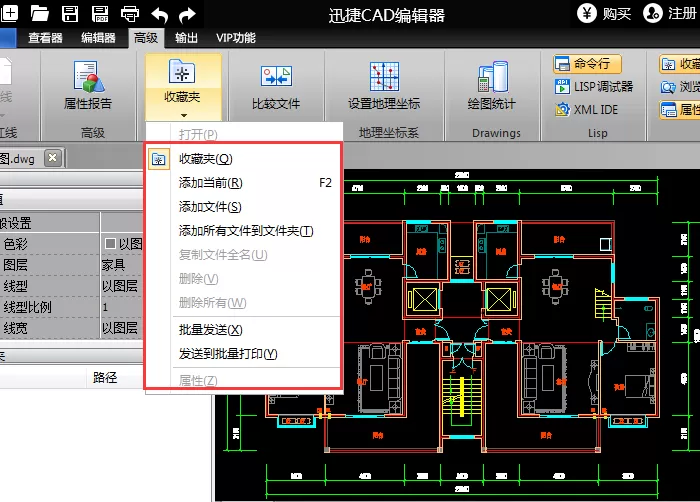Click the 色彩 property label
The width and height of the screenshot is (700, 502).
click(x=15, y=244)
